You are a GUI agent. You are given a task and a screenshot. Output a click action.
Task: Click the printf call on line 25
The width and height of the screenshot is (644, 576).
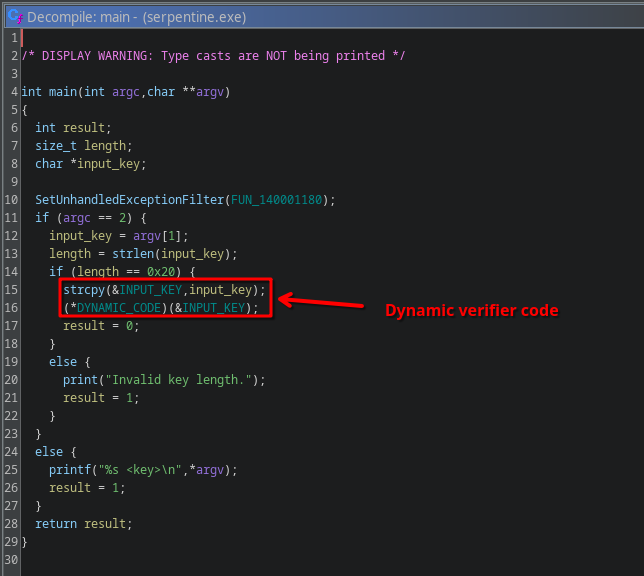[70, 470]
